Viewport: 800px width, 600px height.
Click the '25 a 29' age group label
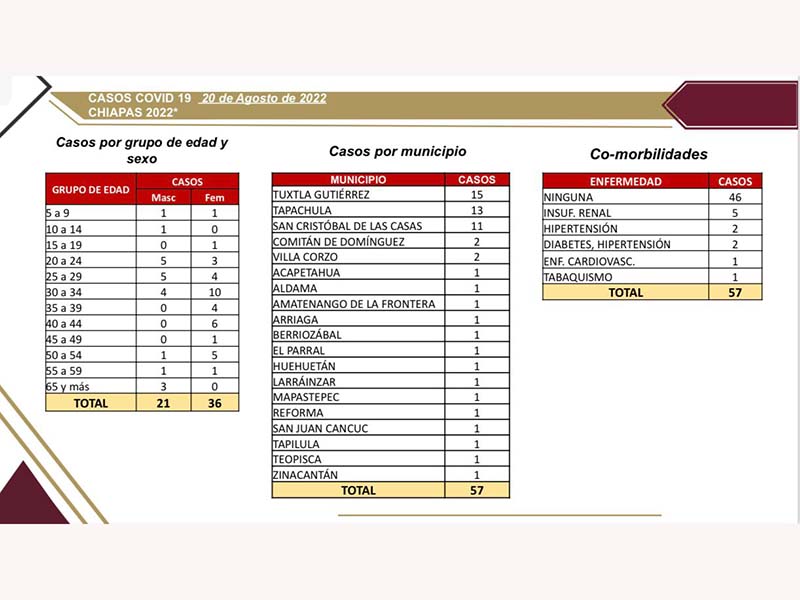coord(64,277)
